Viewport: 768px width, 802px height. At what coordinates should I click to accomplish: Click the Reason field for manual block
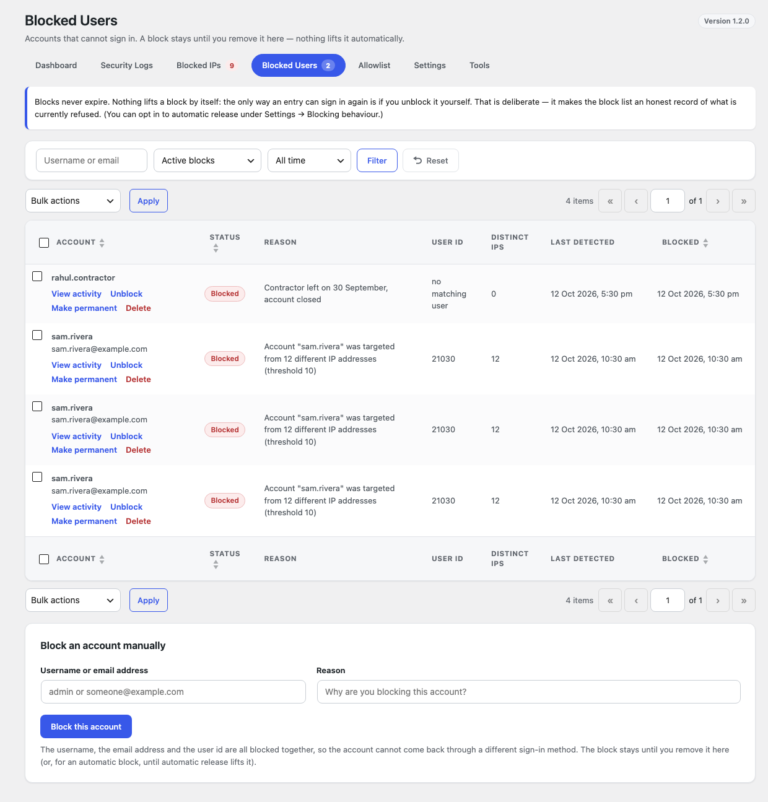pos(529,692)
